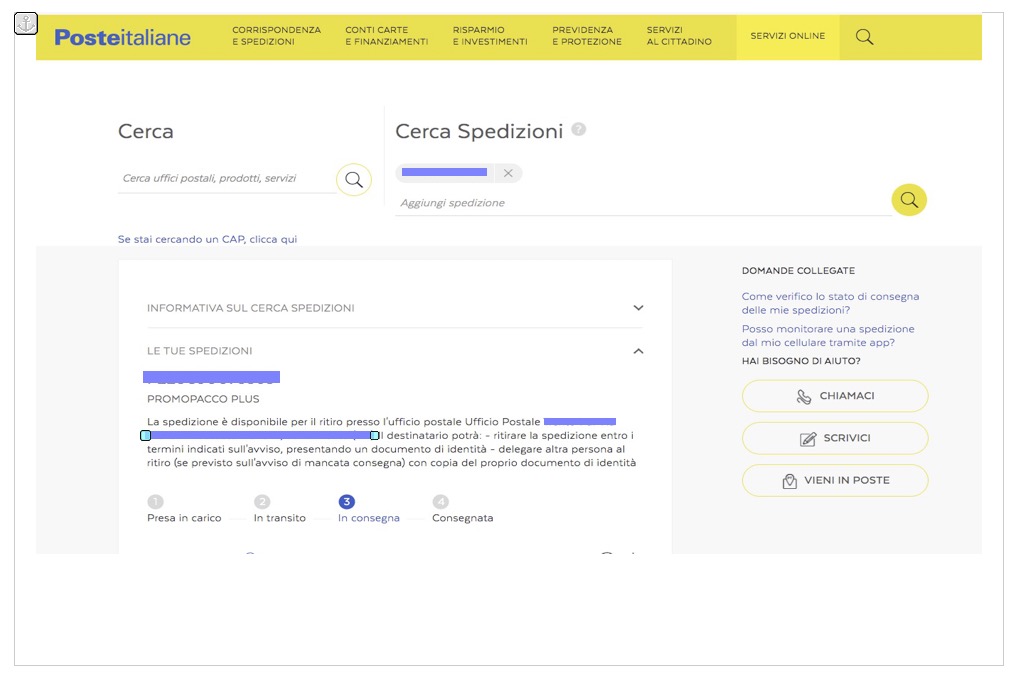The height and width of the screenshot is (679, 1028).
Task: Click yellow Cerca Spedizioni search button
Action: [909, 200]
